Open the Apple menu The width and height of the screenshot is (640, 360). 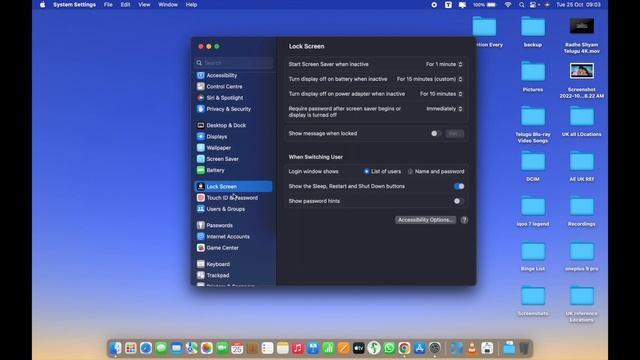[x=42, y=5]
